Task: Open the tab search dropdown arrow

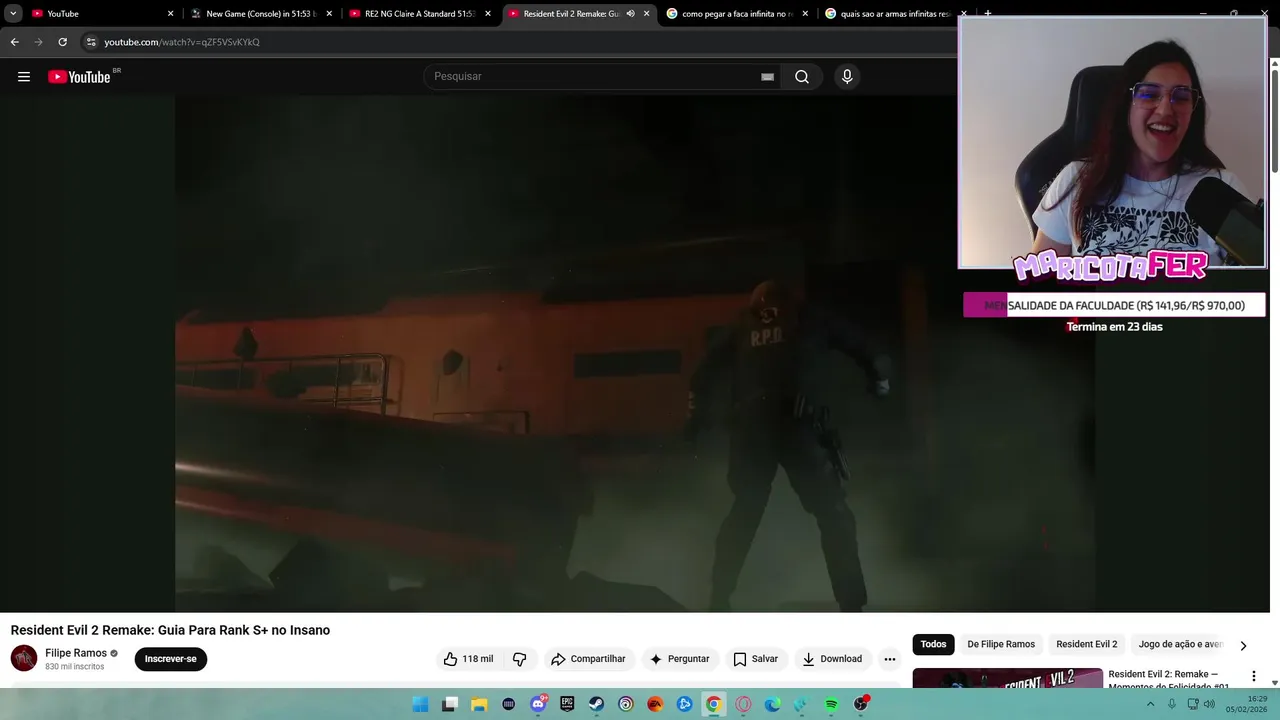Action: tap(13, 14)
